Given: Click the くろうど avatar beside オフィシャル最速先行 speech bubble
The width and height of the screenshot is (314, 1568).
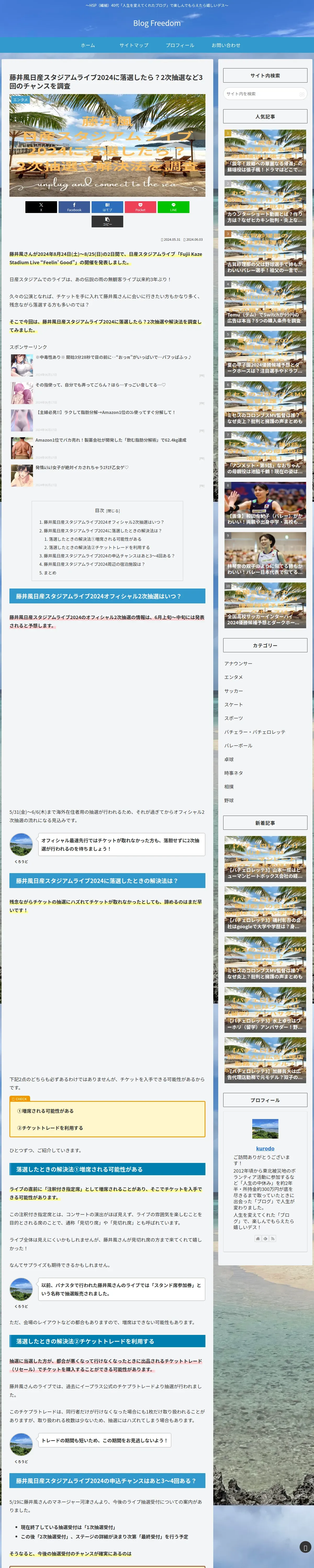Looking at the screenshot, I should click(x=21, y=844).
